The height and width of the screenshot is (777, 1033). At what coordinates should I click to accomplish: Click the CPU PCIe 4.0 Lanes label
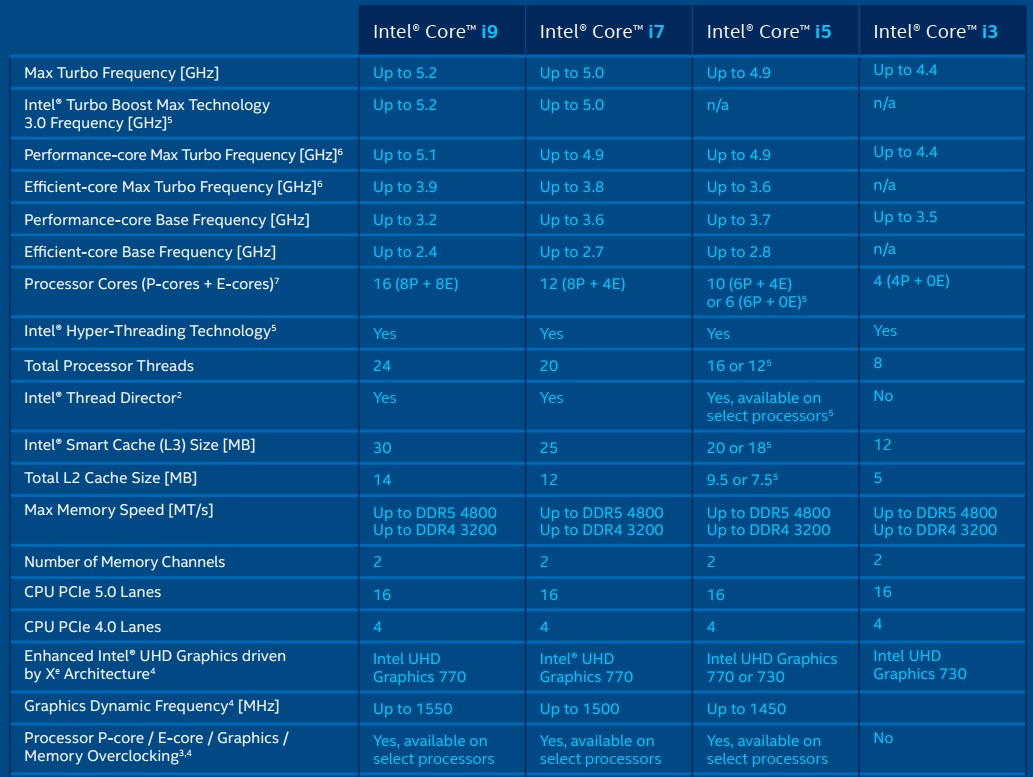(x=92, y=627)
